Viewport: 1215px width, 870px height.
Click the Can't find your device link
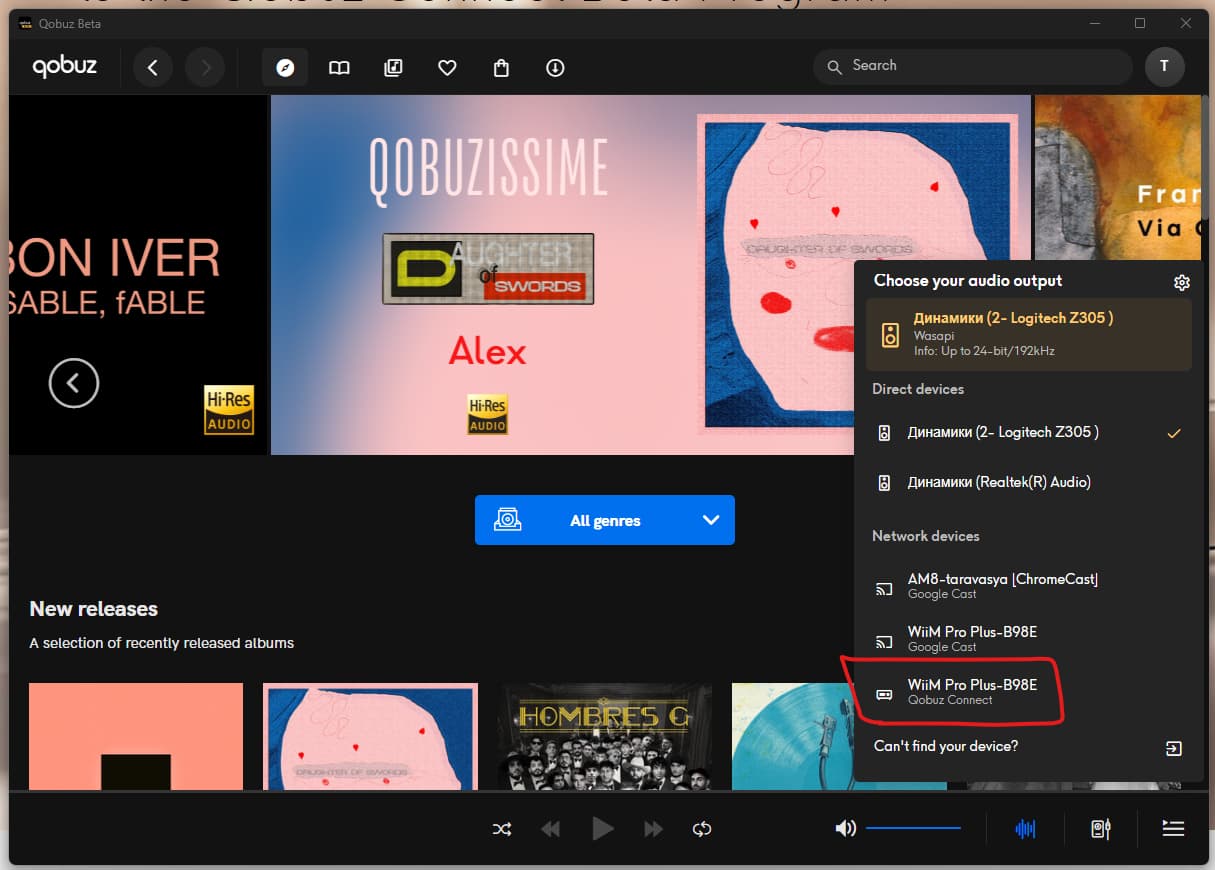945,746
